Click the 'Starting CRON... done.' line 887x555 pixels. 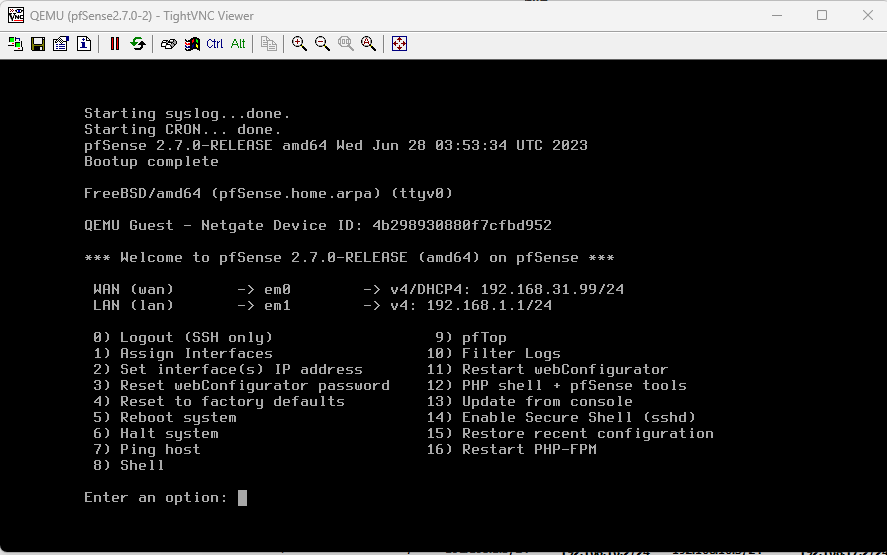tap(182, 130)
